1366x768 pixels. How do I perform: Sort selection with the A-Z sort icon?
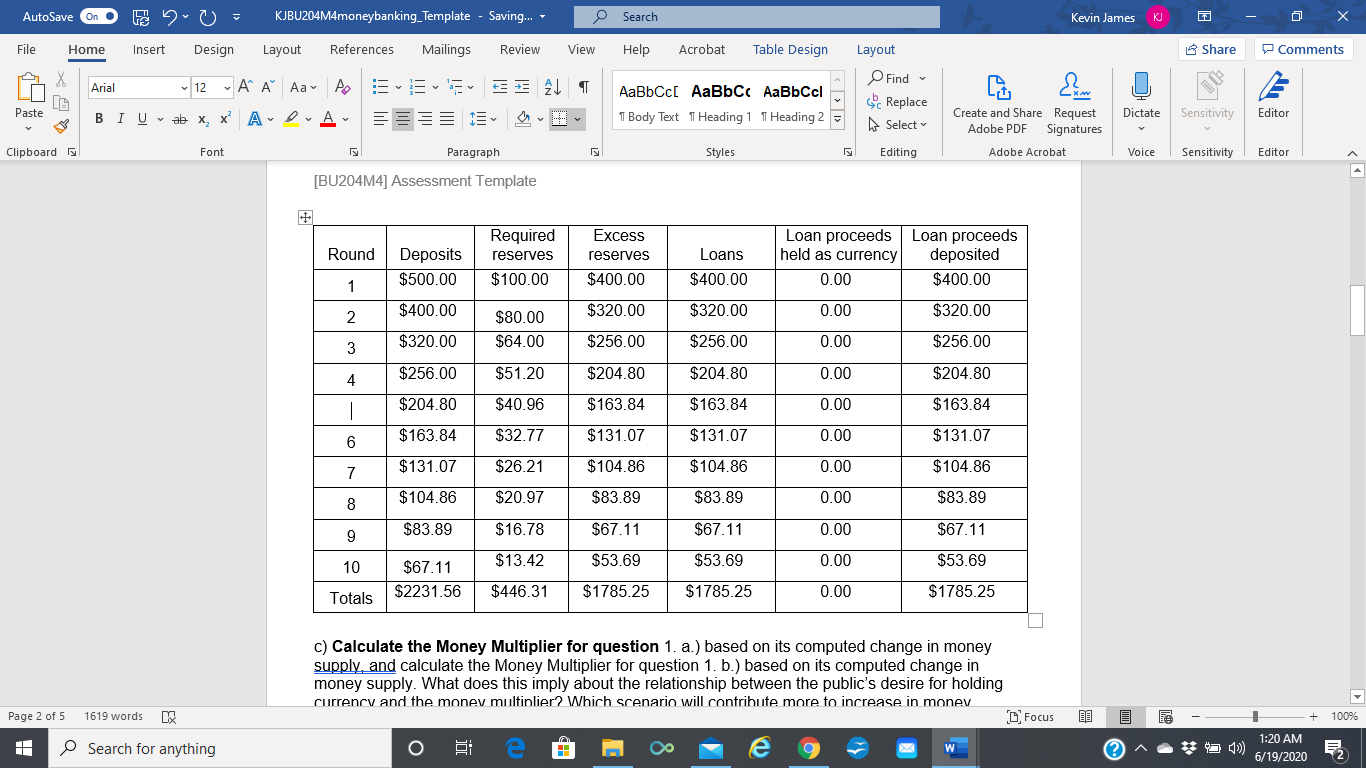point(553,88)
